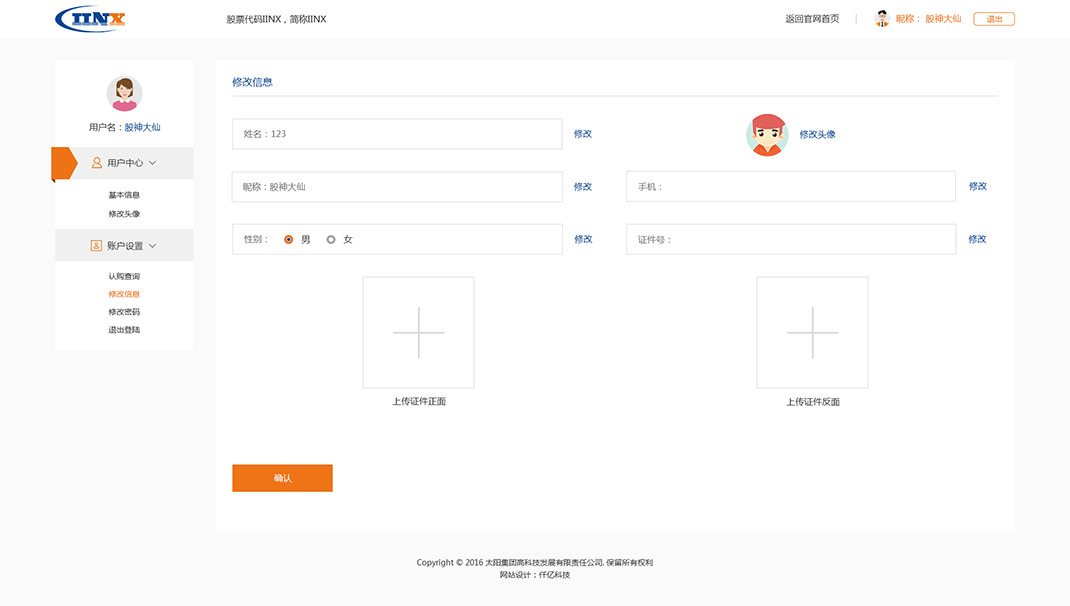Click the 退出 button in header
The height and width of the screenshot is (606, 1070).
[x=994, y=19]
